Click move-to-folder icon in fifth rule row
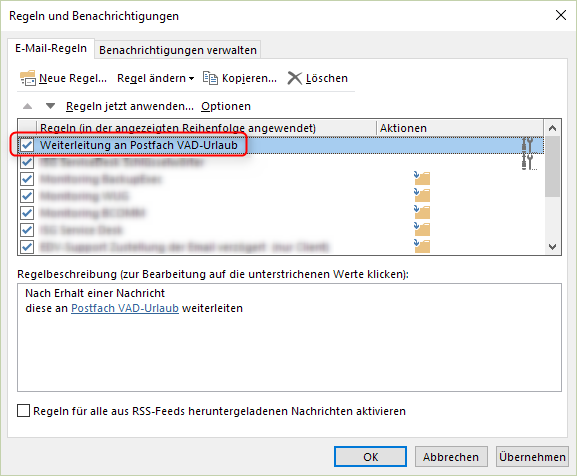The width and height of the screenshot is (577, 476). [422, 213]
